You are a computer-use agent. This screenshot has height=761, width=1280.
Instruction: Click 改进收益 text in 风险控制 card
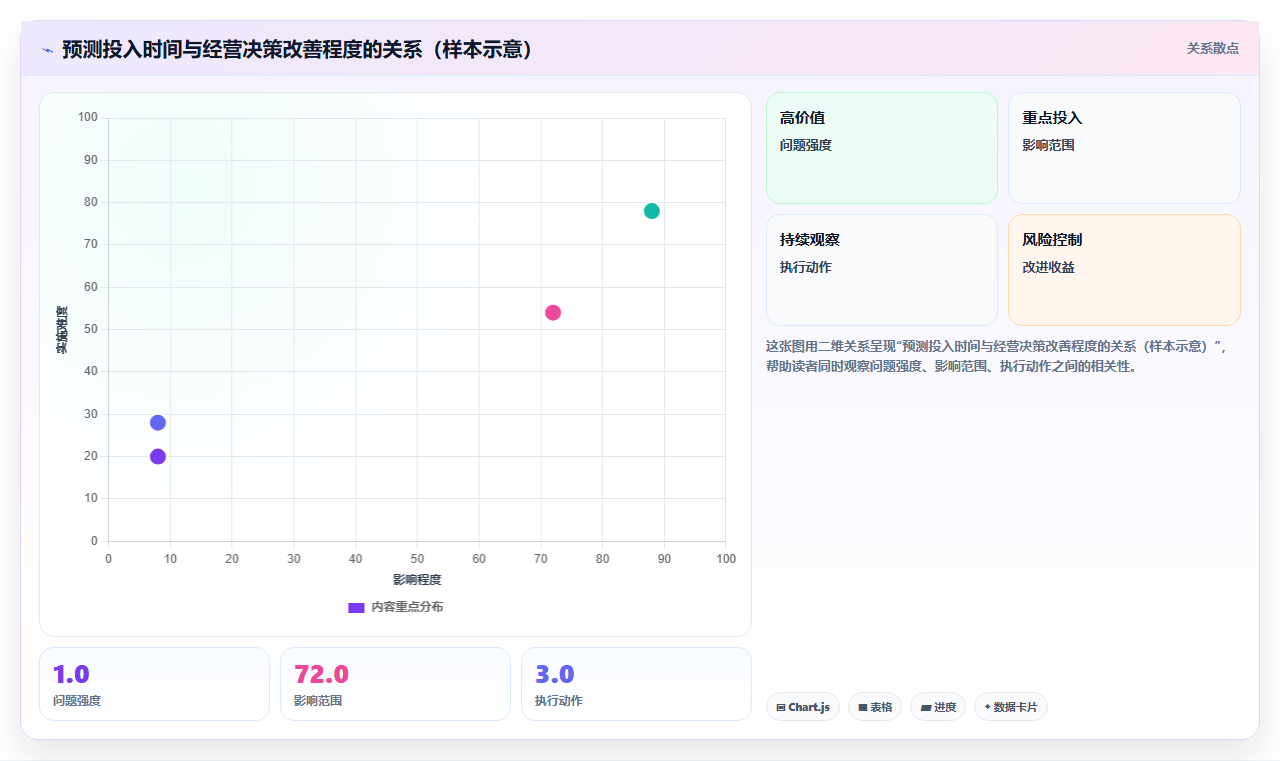1048,267
